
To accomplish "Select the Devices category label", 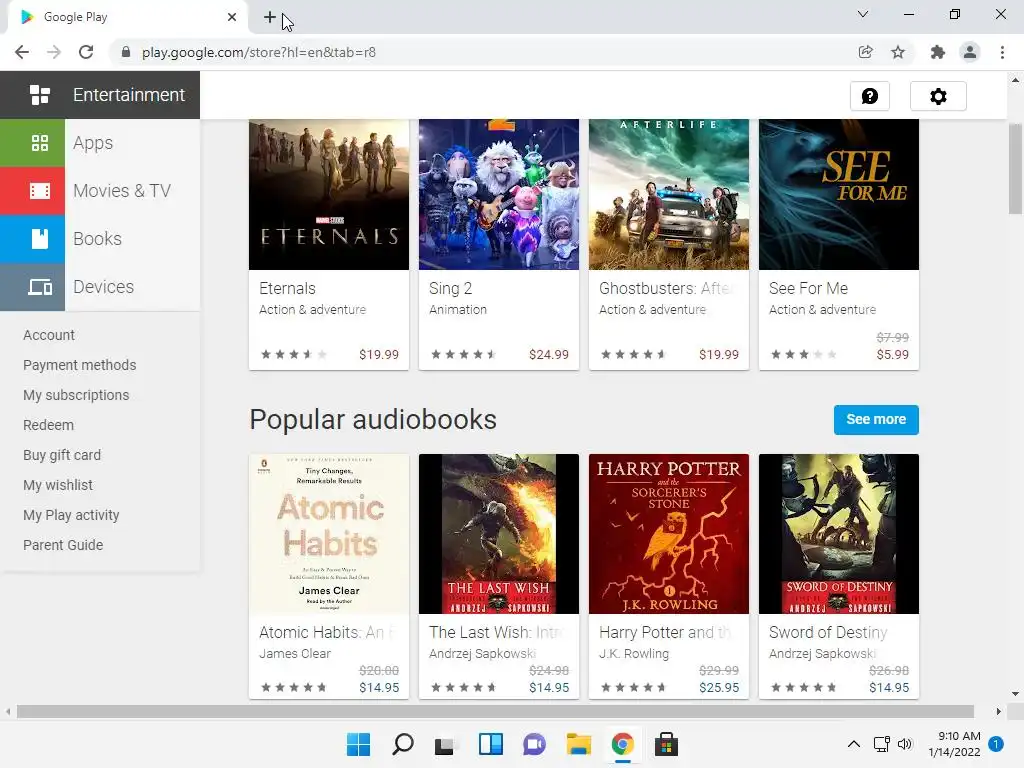I will [103, 287].
